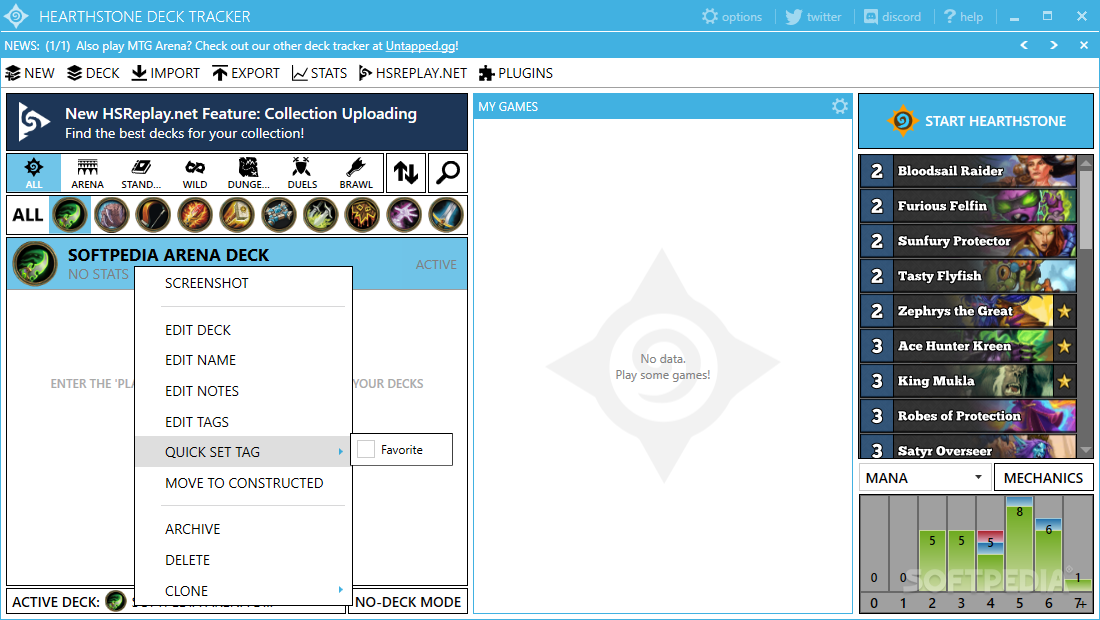The image size is (1100, 620).
Task: Filter decks by Shaman class icon
Action: tap(362, 215)
